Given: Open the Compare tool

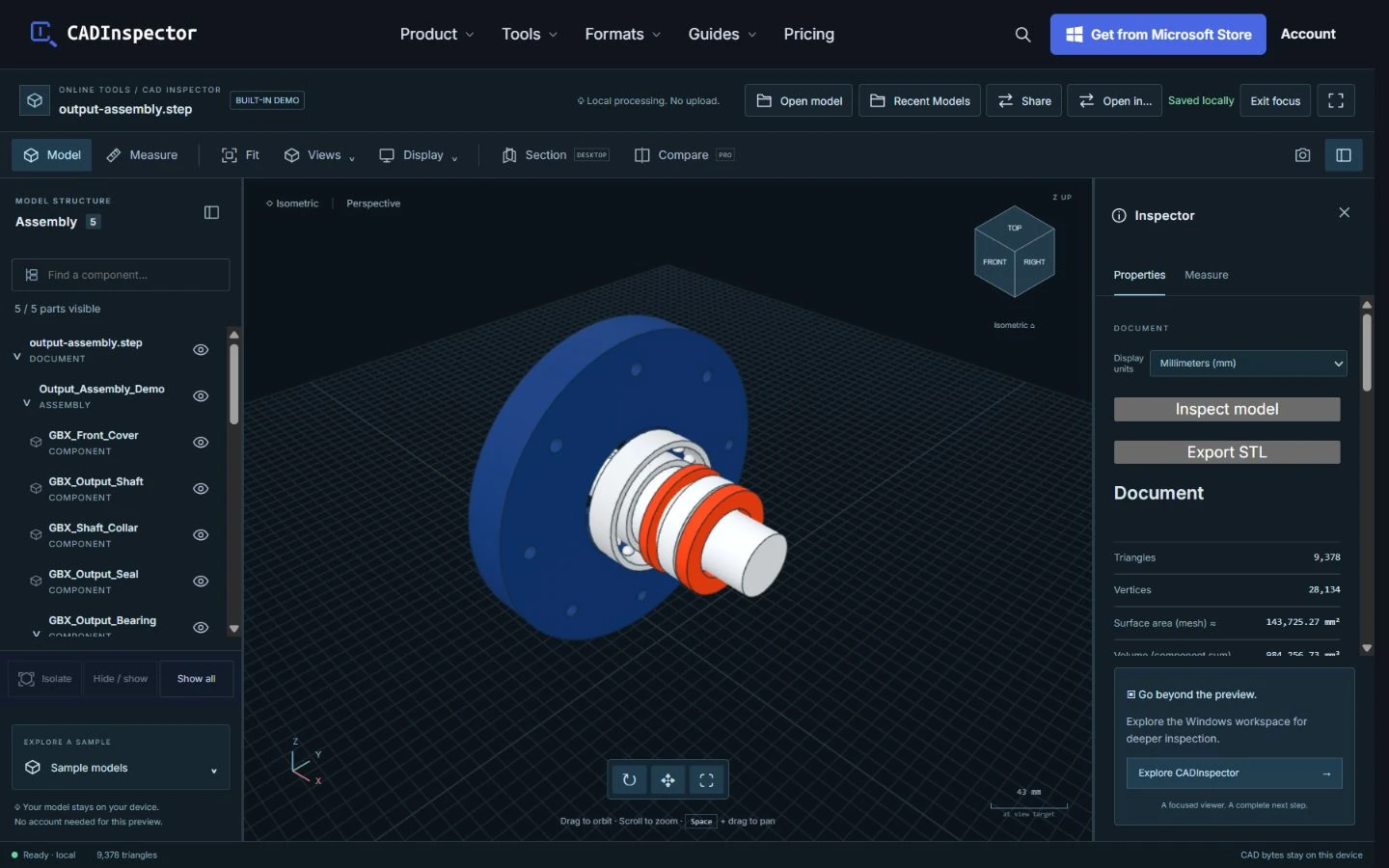Looking at the screenshot, I should pyautogui.click(x=685, y=155).
